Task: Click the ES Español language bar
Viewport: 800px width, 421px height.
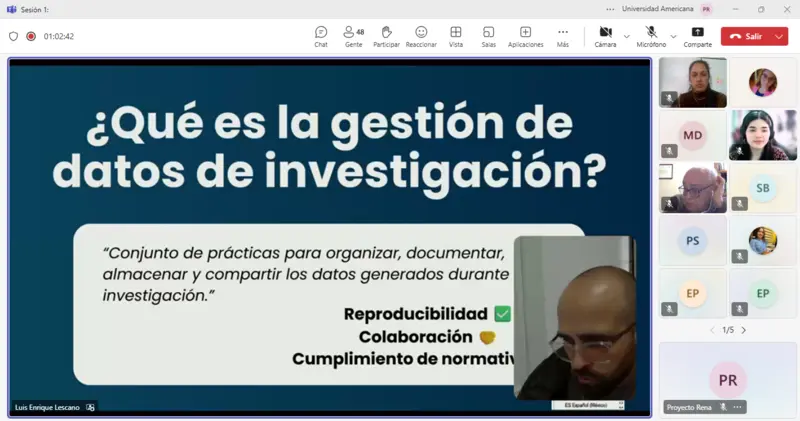Action: coord(587,405)
